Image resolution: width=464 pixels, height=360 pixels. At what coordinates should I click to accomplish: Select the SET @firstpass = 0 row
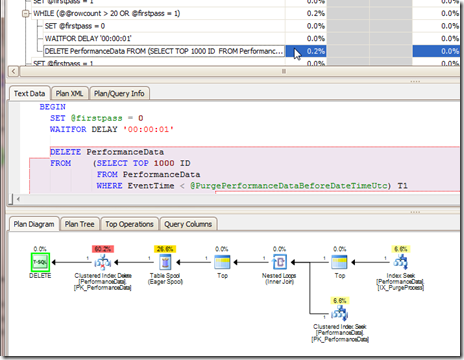tap(75, 26)
